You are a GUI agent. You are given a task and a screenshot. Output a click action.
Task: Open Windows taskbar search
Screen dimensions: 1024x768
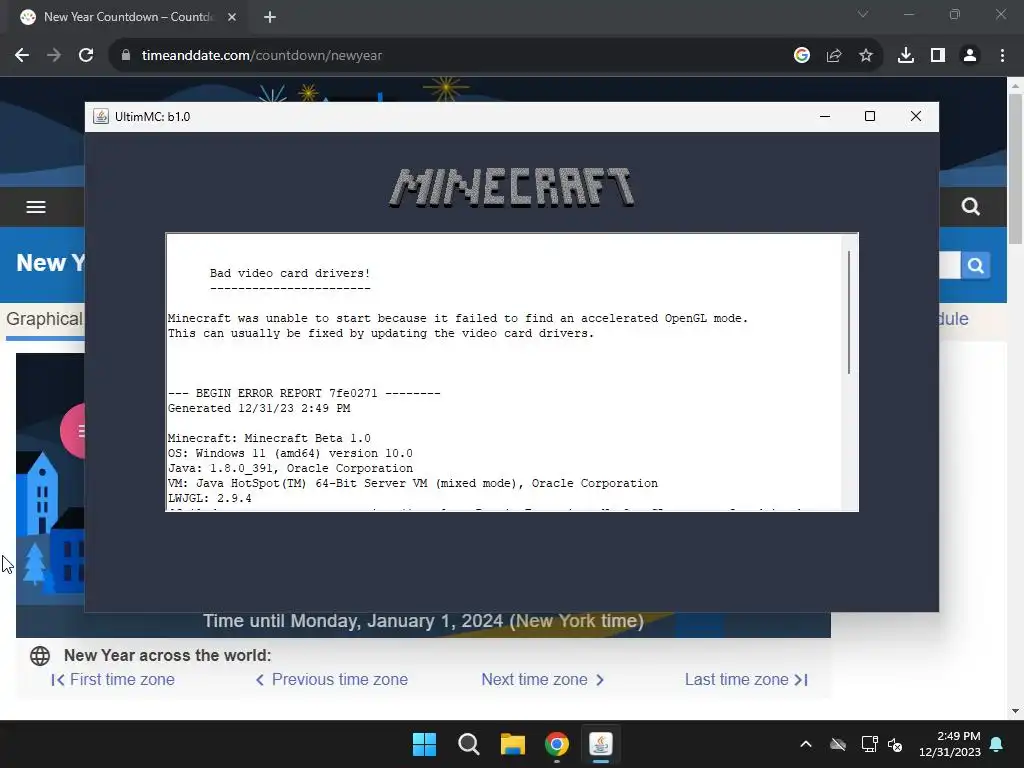point(468,744)
